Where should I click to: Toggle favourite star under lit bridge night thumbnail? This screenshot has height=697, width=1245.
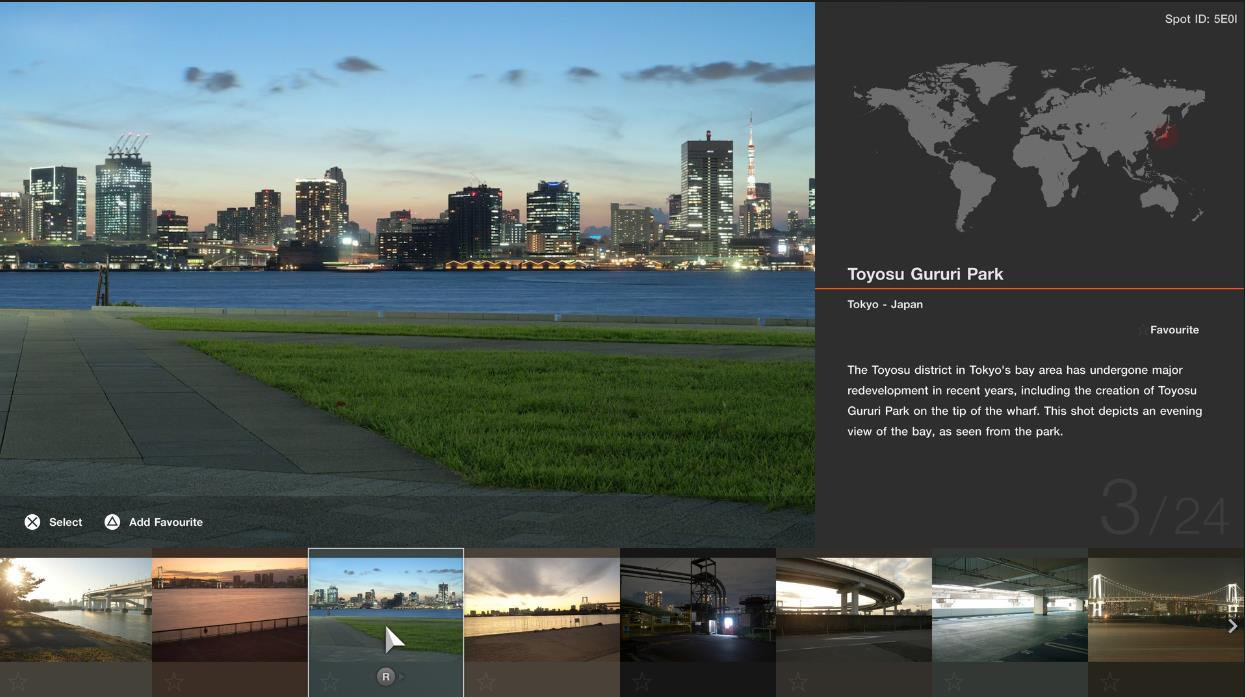coord(1110,683)
